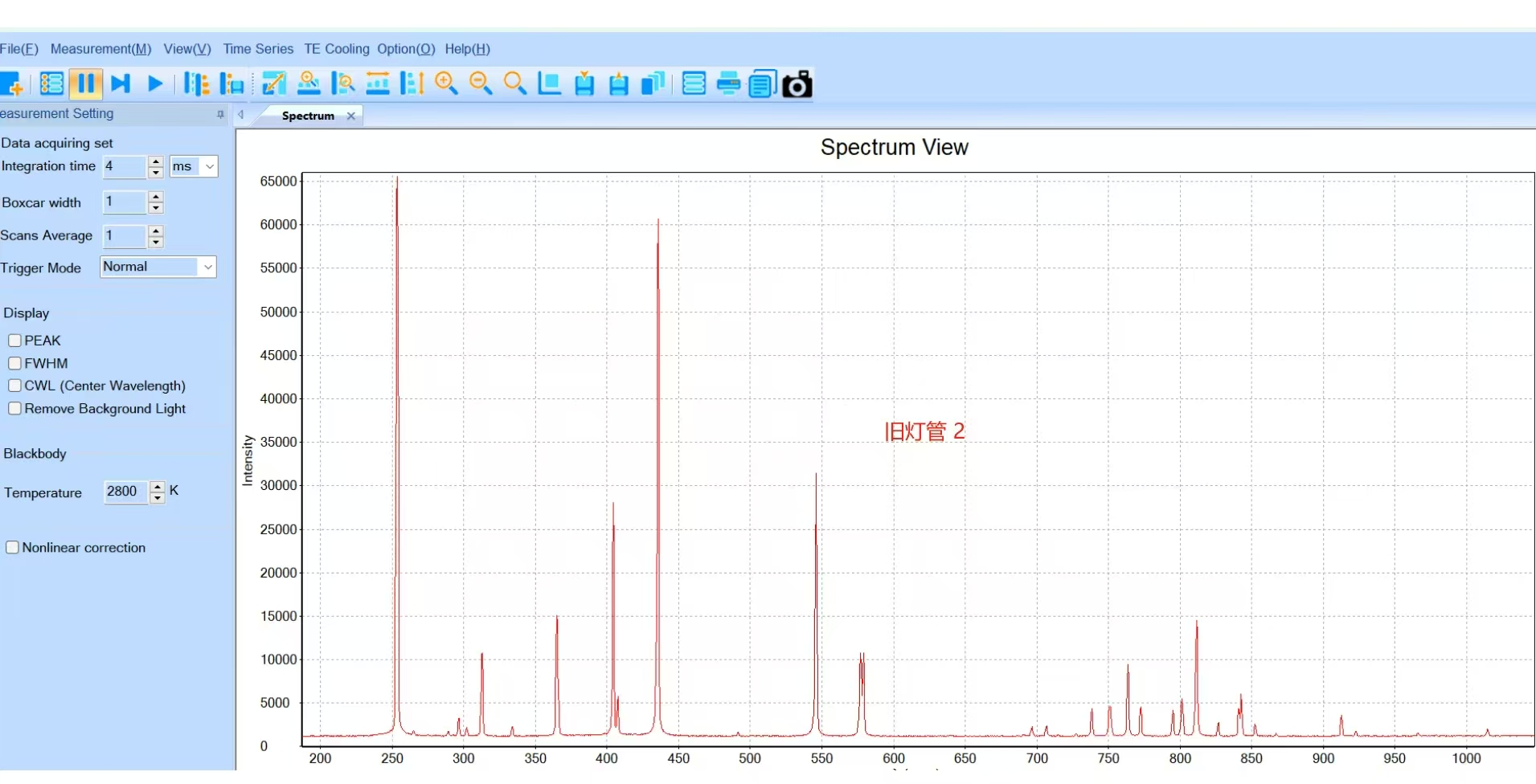This screenshot has height=784, width=1536.
Task: Click the play (continuous scan) icon
Action: tap(155, 84)
